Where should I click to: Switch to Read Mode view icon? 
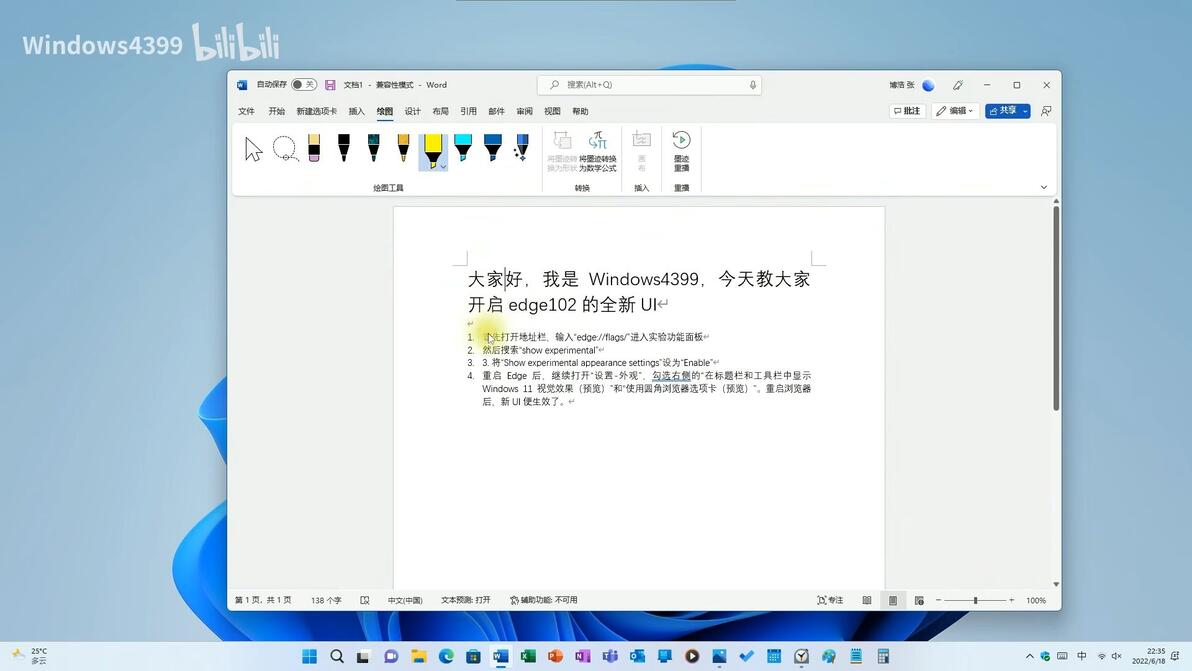point(867,600)
